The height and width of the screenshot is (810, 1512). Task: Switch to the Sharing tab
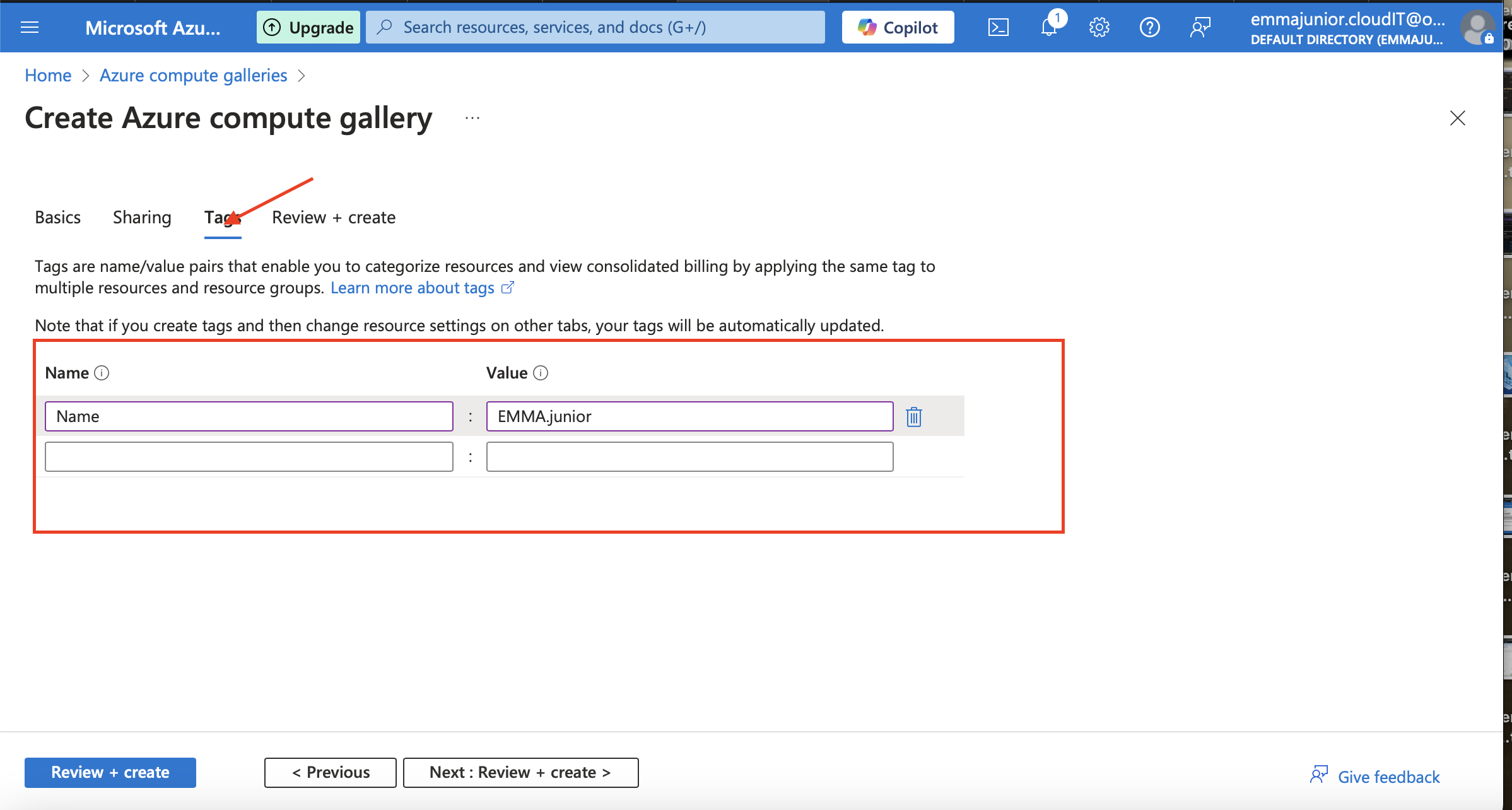142,217
